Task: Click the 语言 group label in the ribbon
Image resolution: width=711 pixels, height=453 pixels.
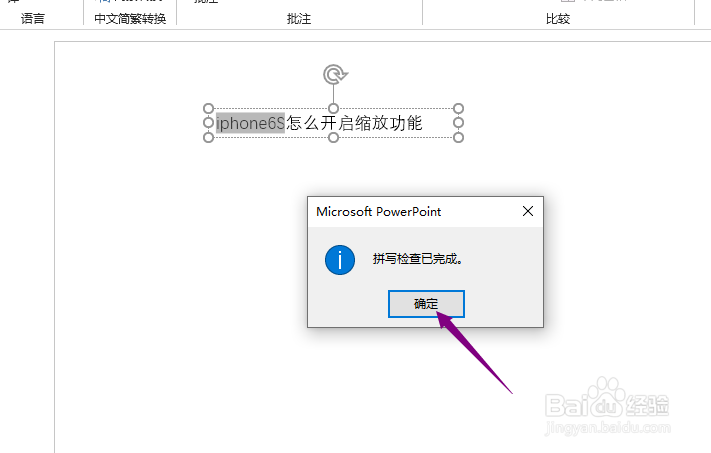Action: point(33,19)
